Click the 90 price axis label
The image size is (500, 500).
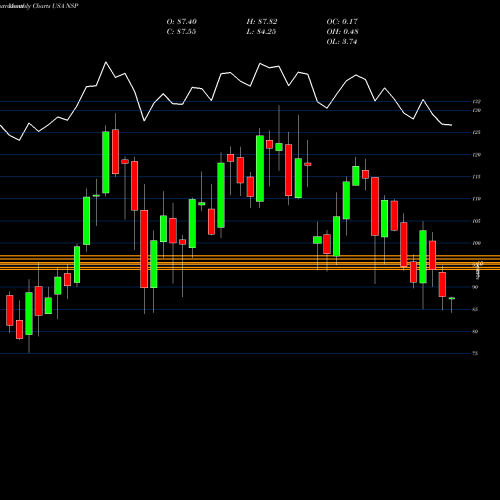[x=476, y=287]
